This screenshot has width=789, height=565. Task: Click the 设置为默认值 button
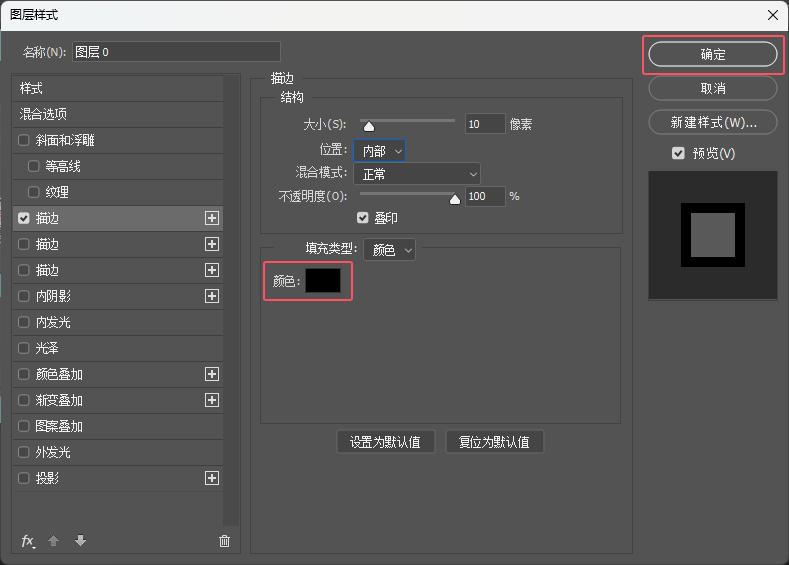tap(385, 442)
